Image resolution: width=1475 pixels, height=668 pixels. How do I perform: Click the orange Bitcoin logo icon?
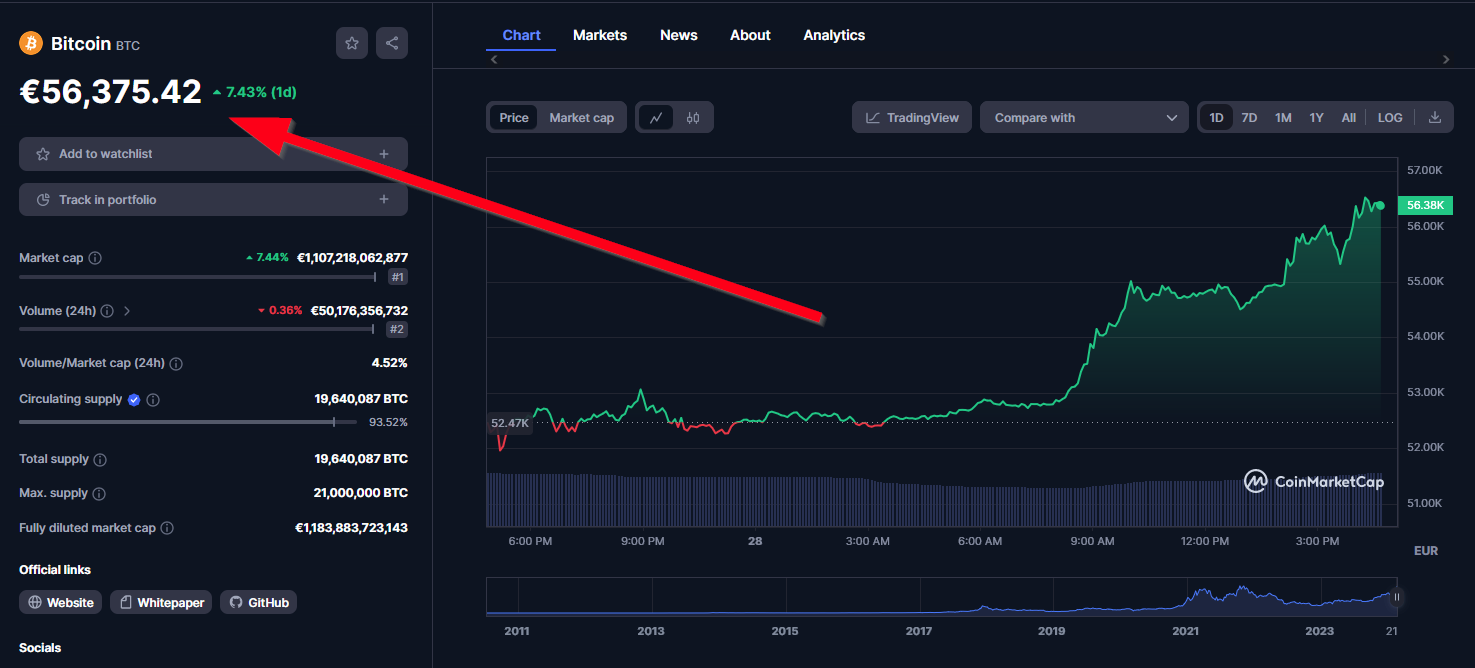pos(31,43)
